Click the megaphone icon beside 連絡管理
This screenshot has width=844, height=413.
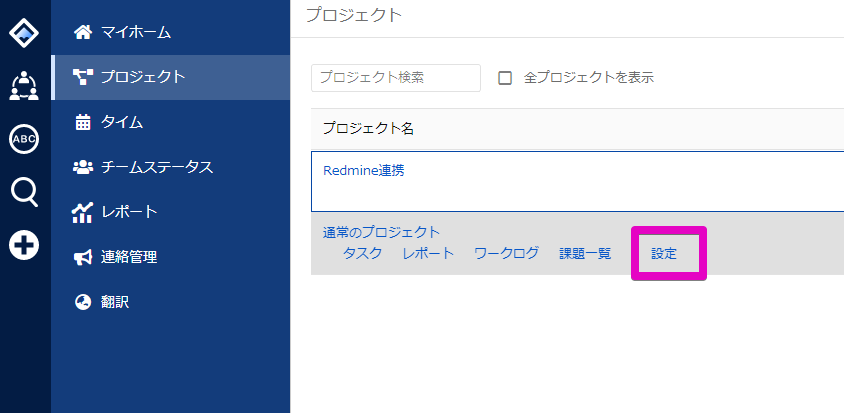point(83,257)
